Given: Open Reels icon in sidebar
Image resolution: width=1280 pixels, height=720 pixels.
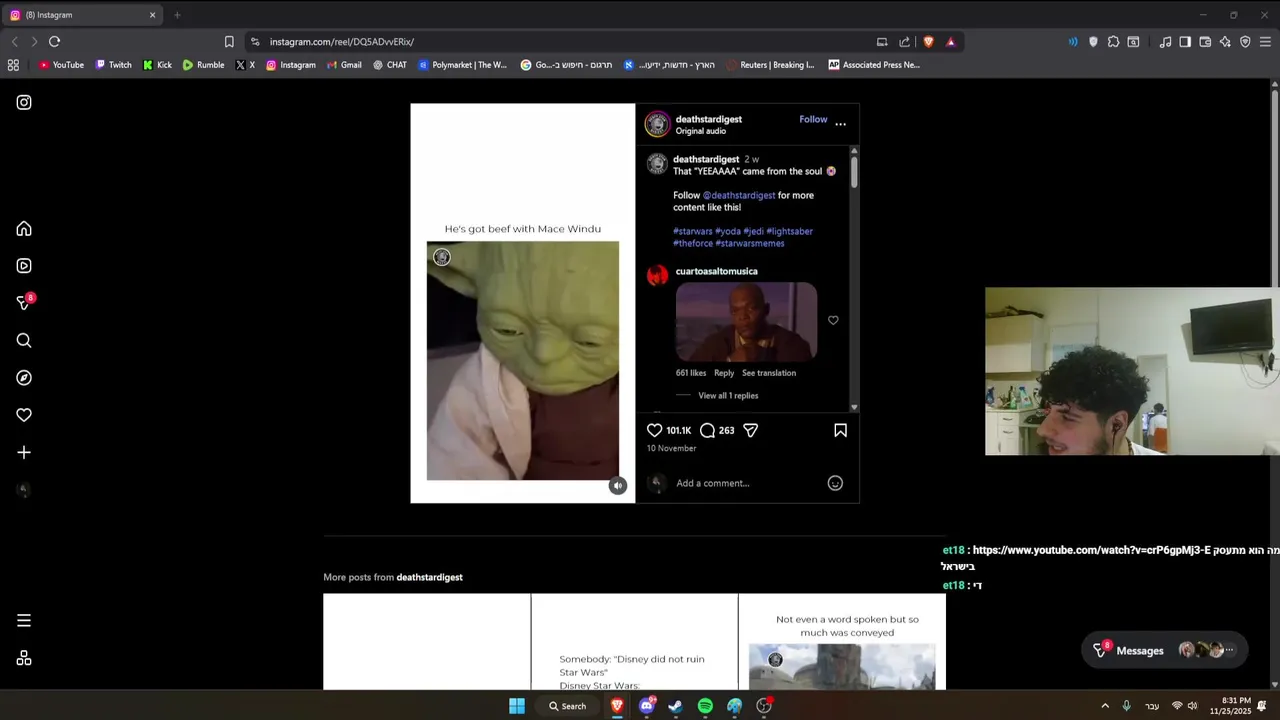Looking at the screenshot, I should click(x=24, y=266).
